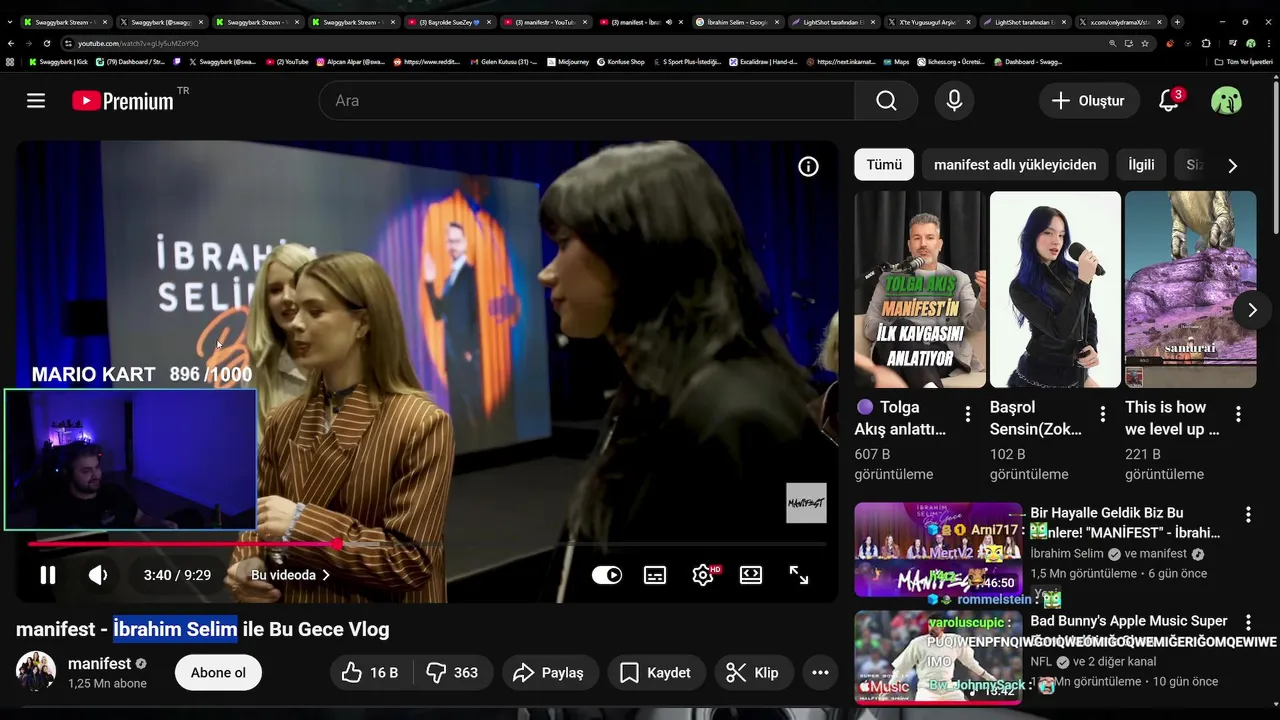Image resolution: width=1280 pixels, height=720 pixels.
Task: Mute the video volume
Action: click(98, 575)
